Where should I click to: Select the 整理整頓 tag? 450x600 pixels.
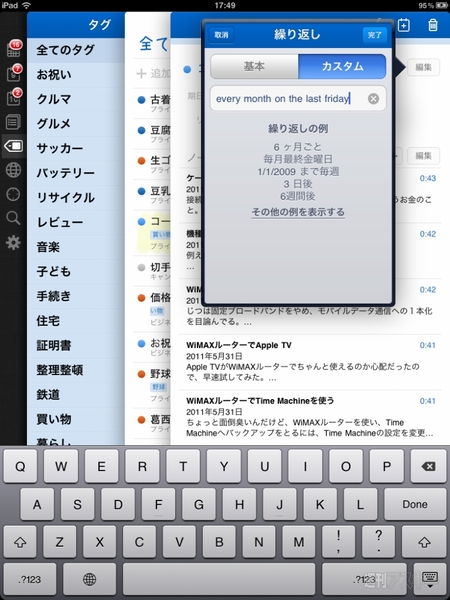pos(76,370)
